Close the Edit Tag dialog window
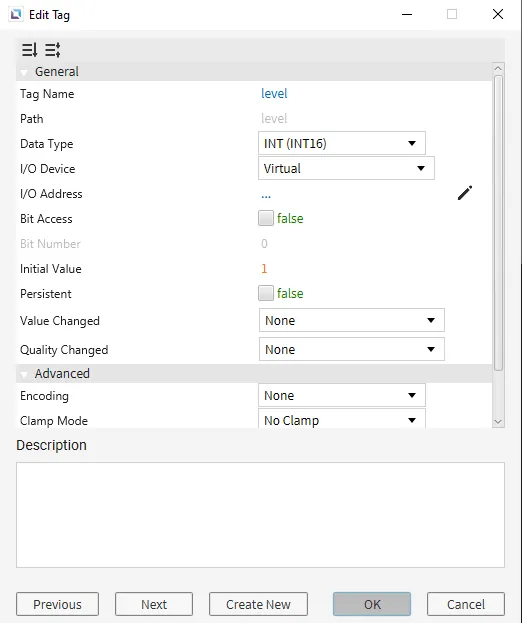The height and width of the screenshot is (623, 522). [498, 14]
